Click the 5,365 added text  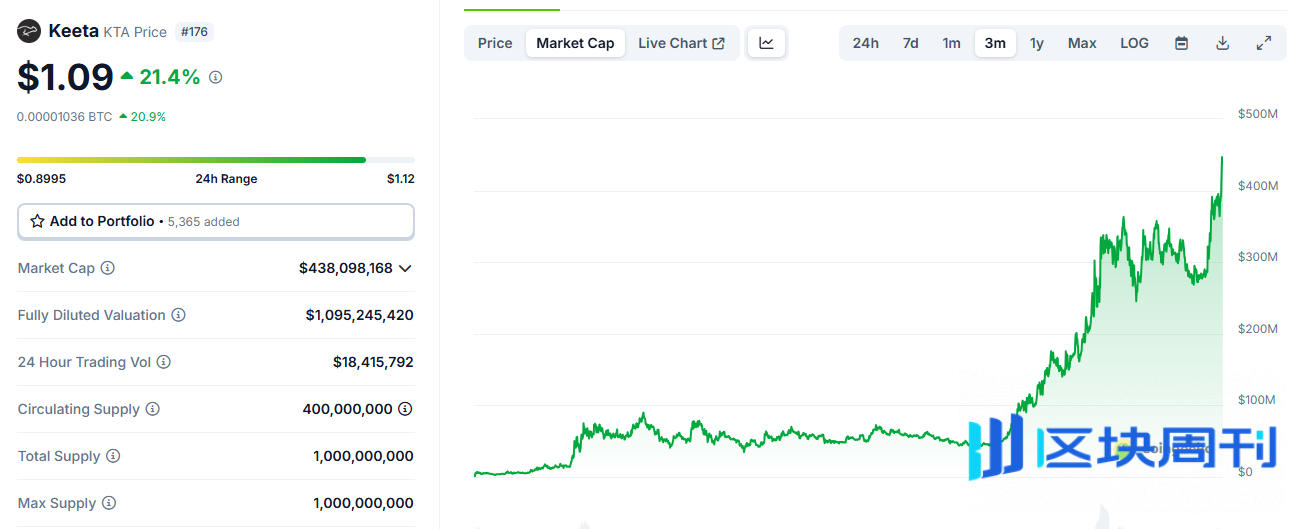tap(203, 222)
